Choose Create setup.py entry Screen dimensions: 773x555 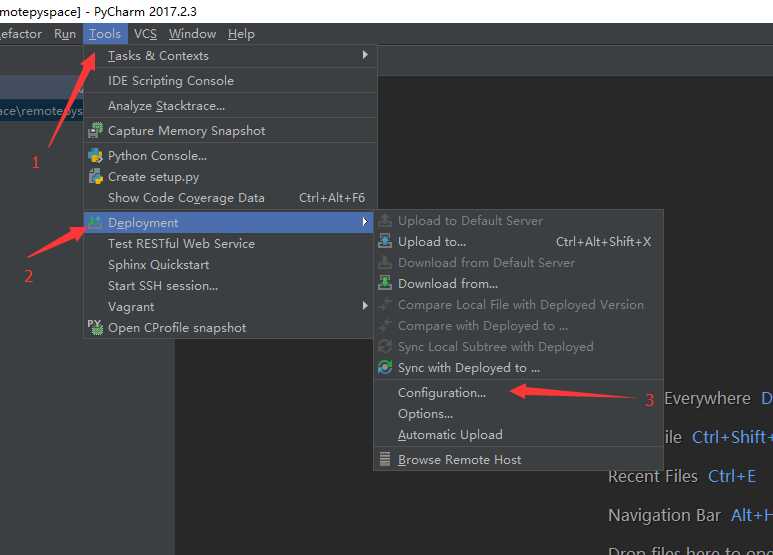coord(230,176)
